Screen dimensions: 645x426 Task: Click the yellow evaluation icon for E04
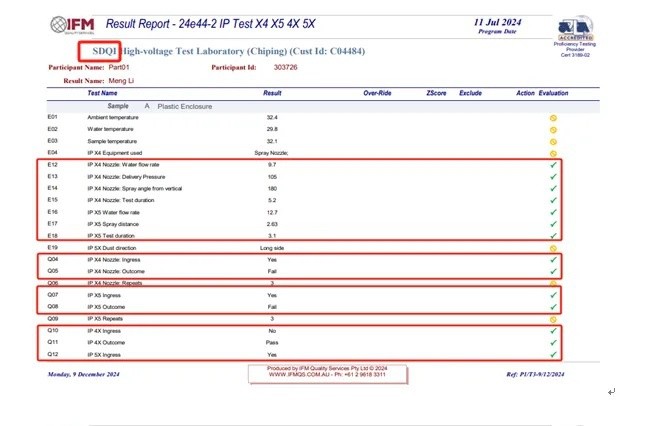[553, 152]
